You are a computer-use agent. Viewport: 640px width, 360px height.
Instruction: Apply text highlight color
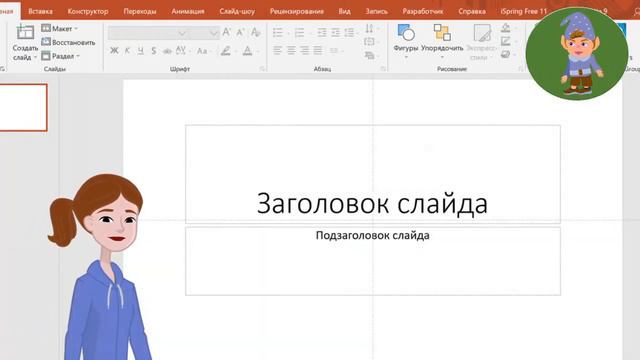tap(226, 51)
